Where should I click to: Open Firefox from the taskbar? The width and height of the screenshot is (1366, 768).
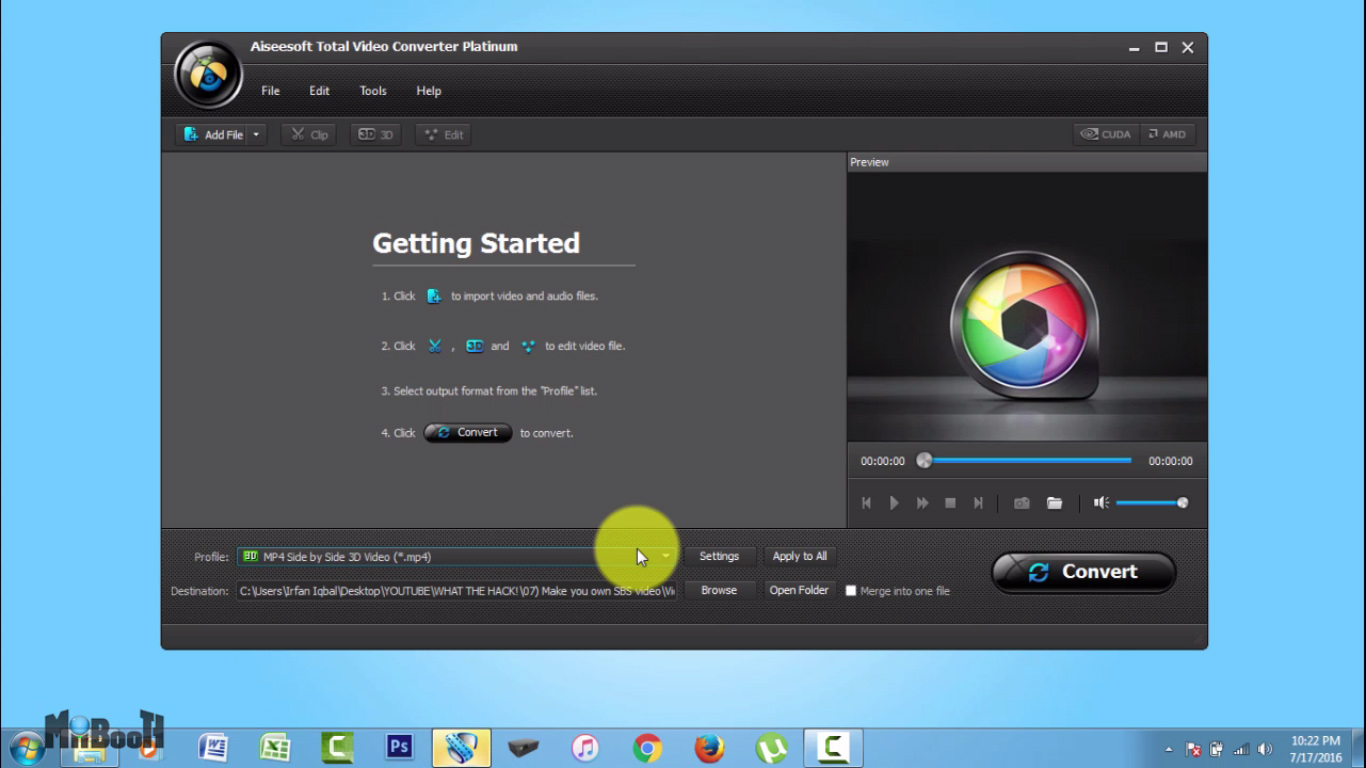(x=709, y=748)
